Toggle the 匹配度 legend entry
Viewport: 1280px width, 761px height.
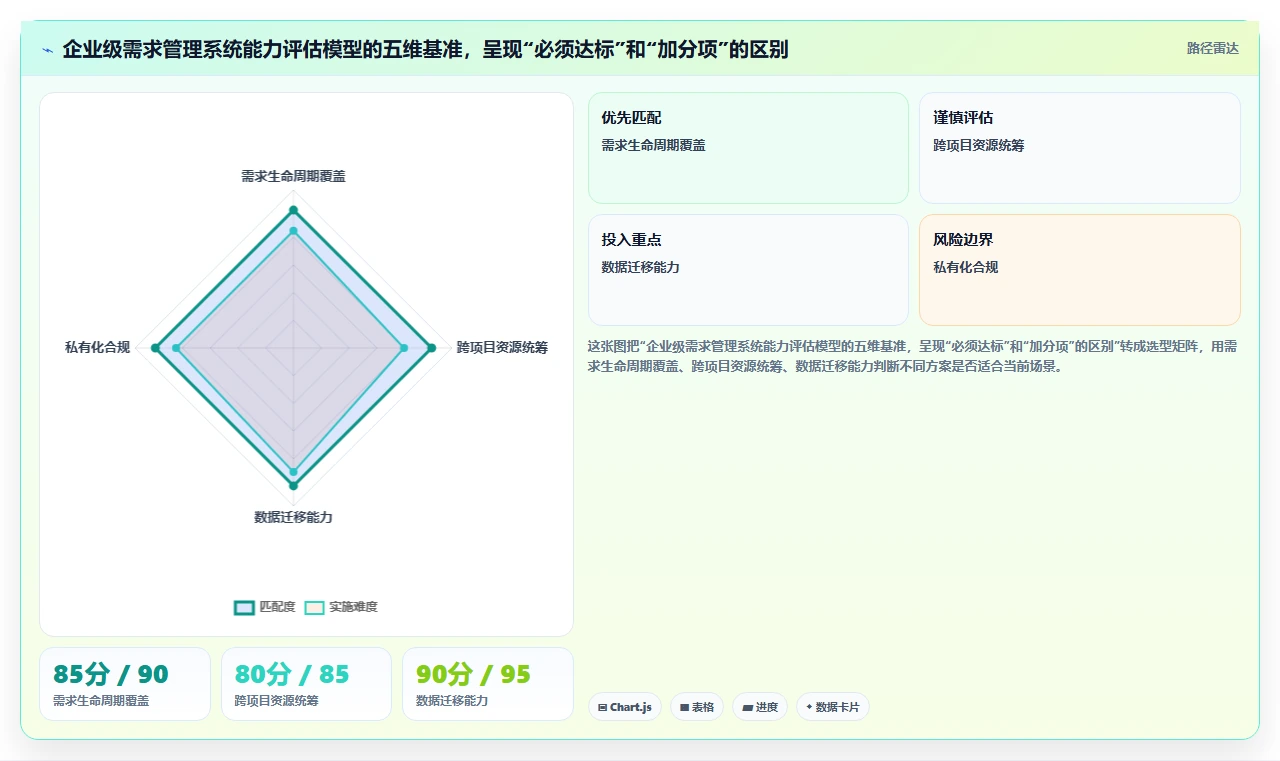click(x=265, y=607)
